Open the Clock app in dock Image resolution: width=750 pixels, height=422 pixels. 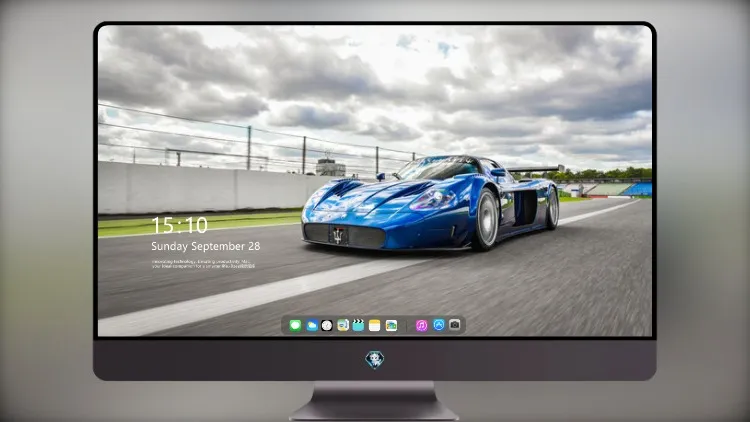point(327,326)
